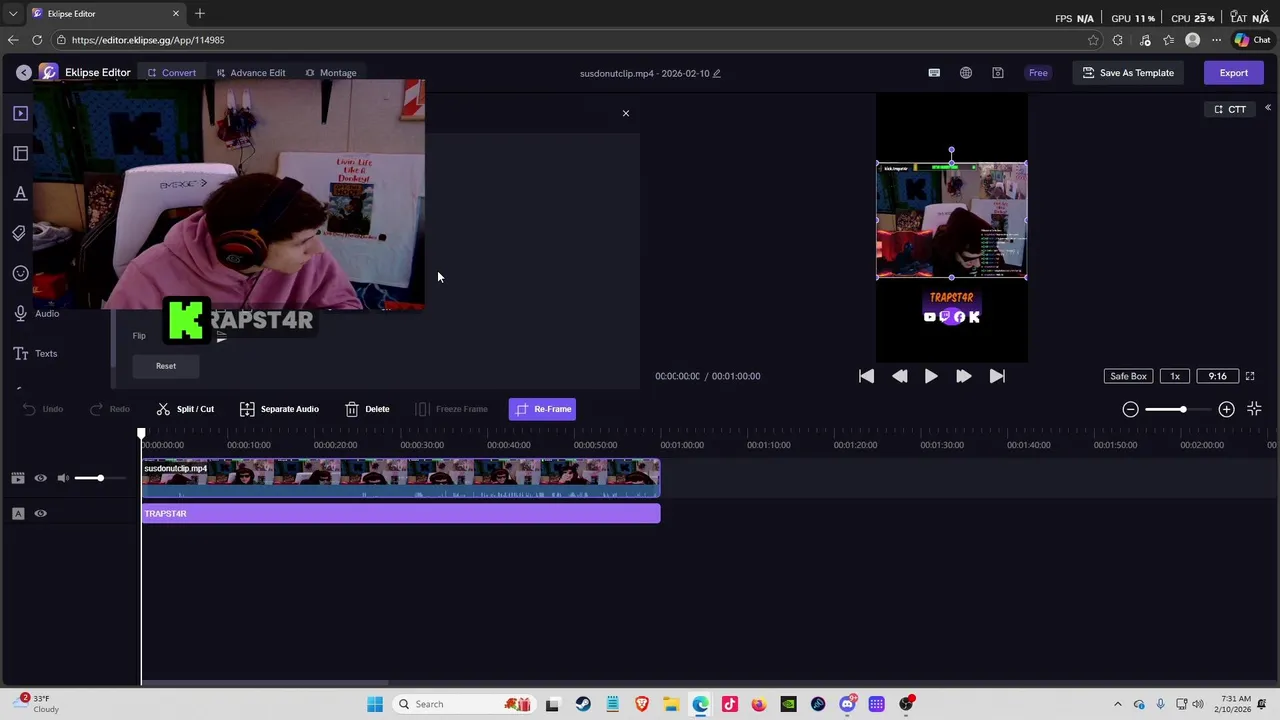This screenshot has width=1280, height=720.
Task: Mute the video track audio
Action: [x=63, y=478]
